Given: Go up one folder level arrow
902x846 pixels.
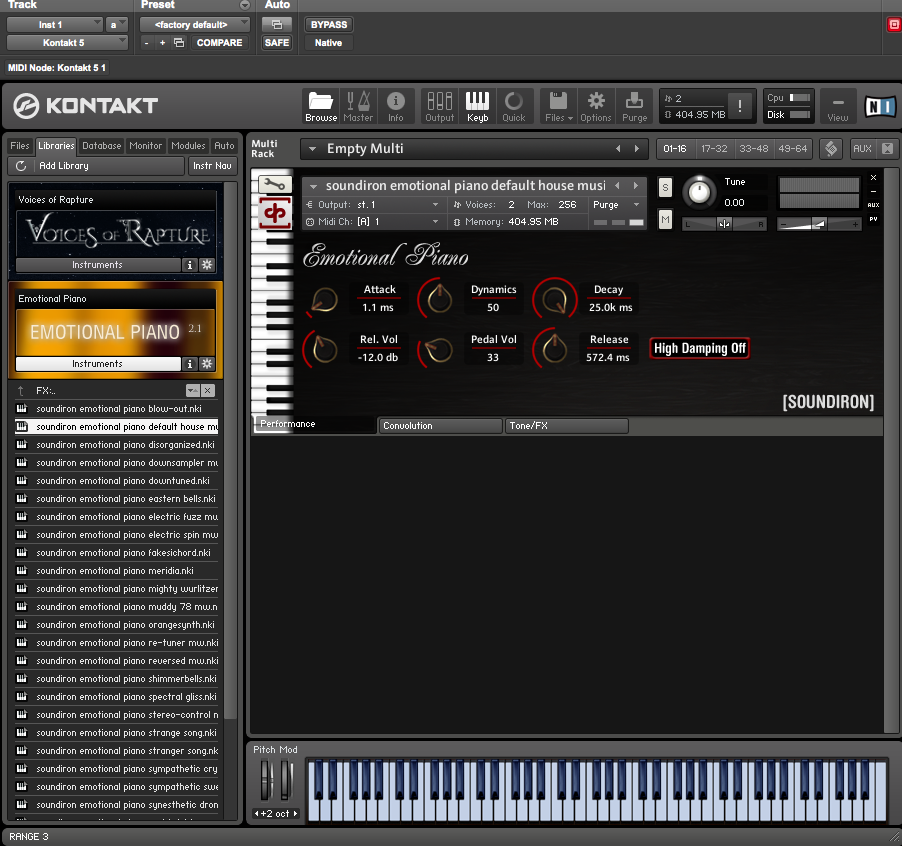Looking at the screenshot, I should pos(21,391).
